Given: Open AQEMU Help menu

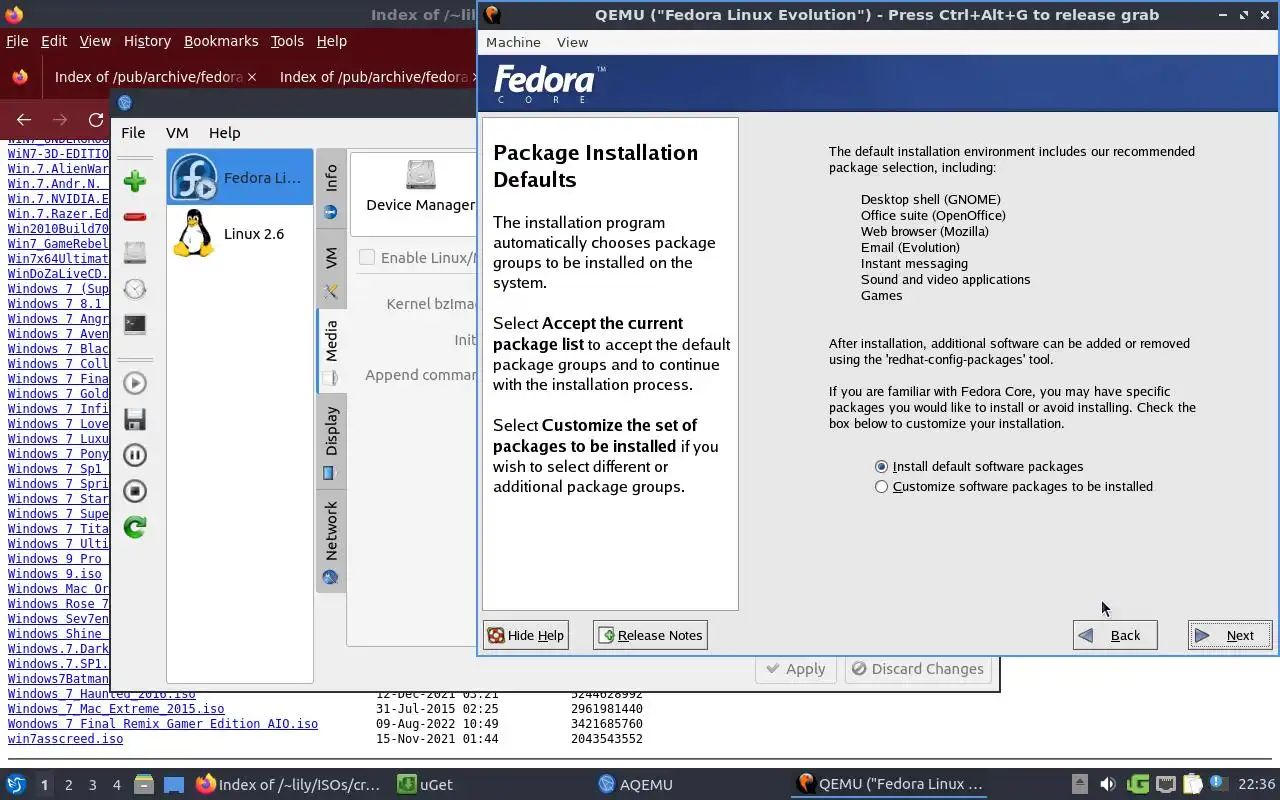Looking at the screenshot, I should tap(224, 132).
